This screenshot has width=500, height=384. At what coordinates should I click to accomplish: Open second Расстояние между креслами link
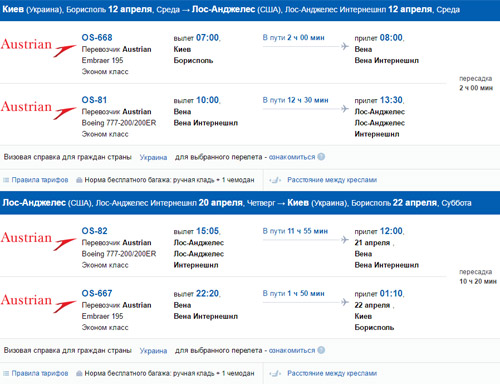(x=332, y=373)
